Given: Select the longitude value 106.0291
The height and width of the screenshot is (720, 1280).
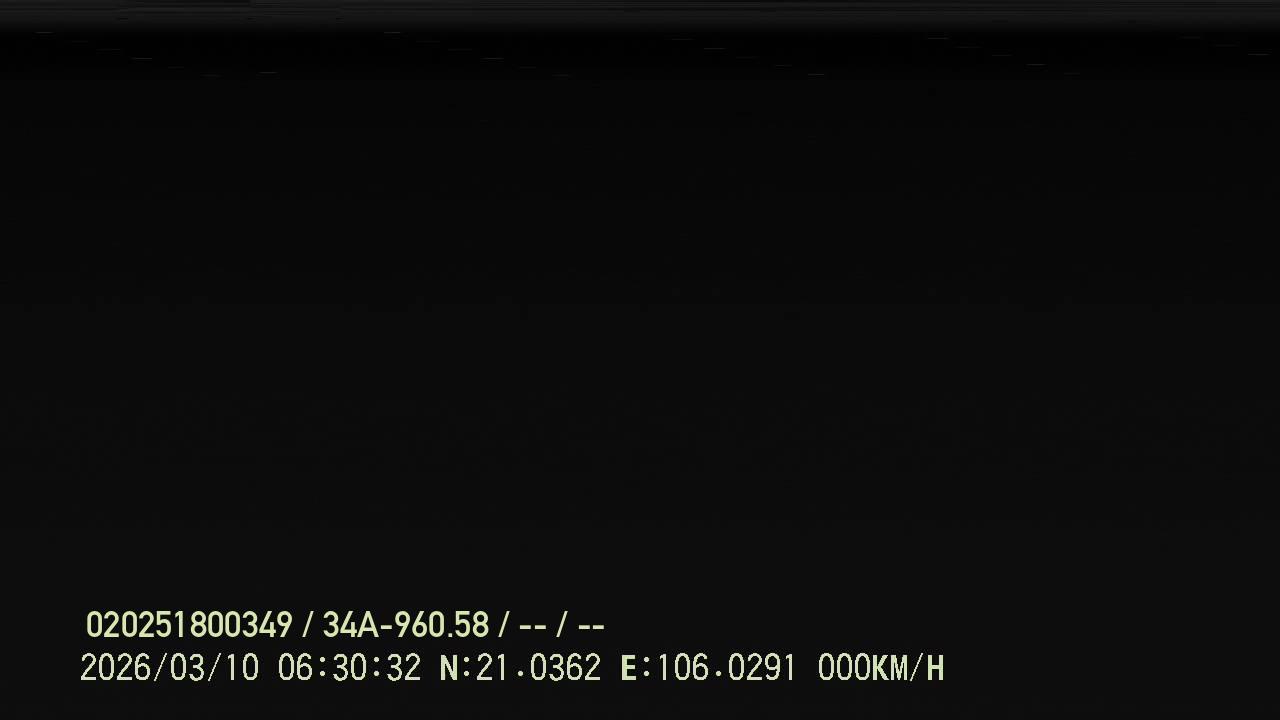Looking at the screenshot, I should click(726, 668).
